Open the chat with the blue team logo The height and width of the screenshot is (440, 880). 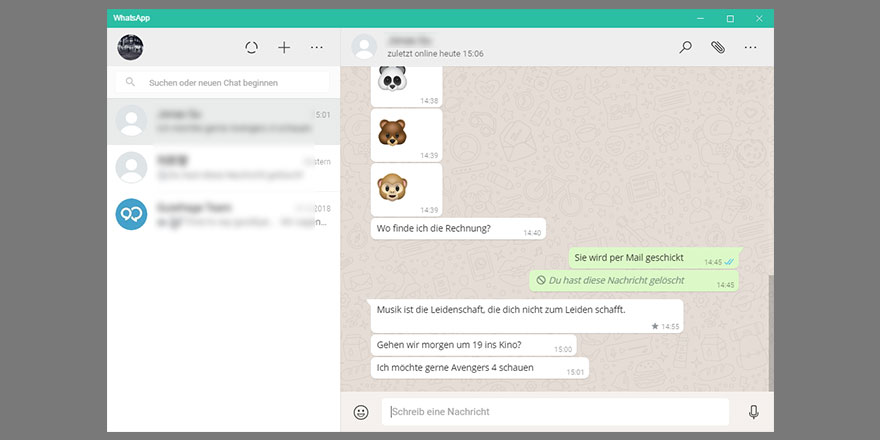click(x=223, y=214)
